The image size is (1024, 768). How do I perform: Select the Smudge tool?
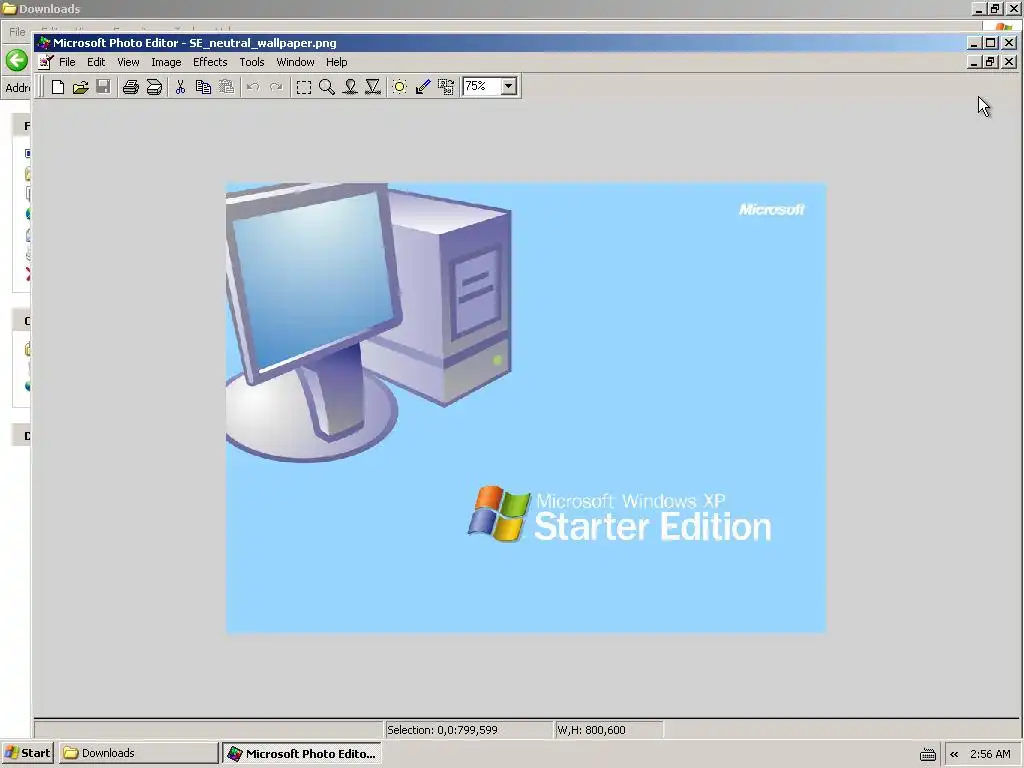point(350,87)
